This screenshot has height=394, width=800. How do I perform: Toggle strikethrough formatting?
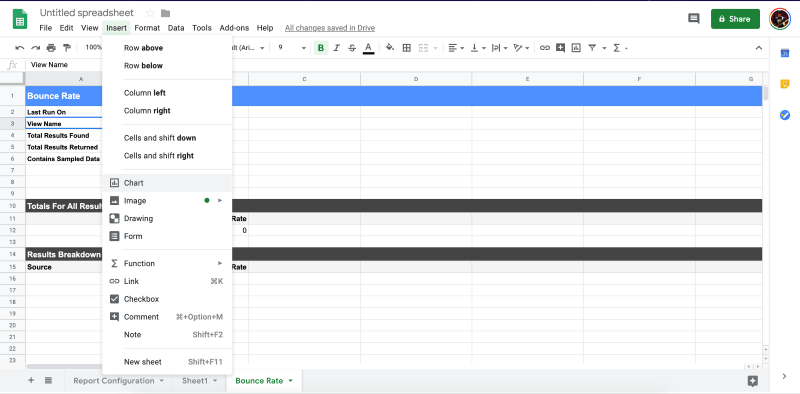pos(352,48)
